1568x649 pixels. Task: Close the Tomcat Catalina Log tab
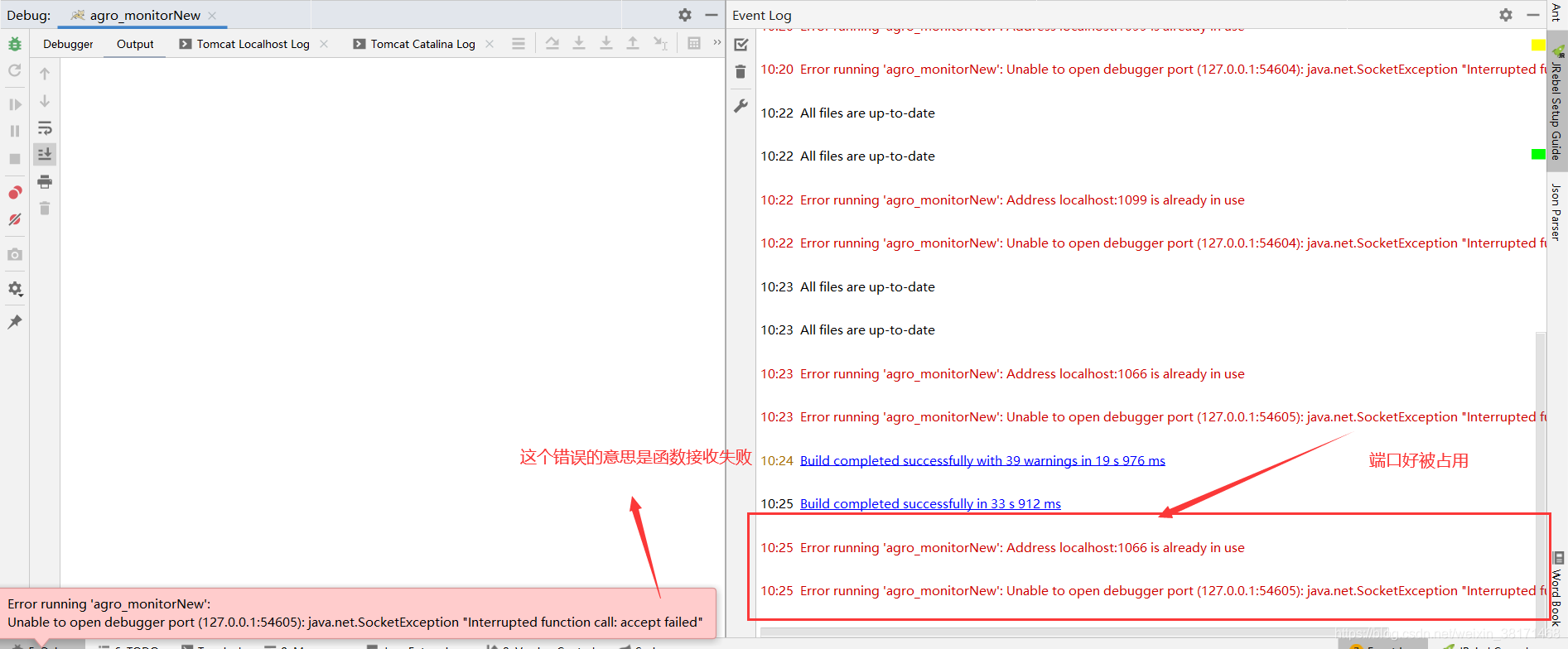click(490, 44)
